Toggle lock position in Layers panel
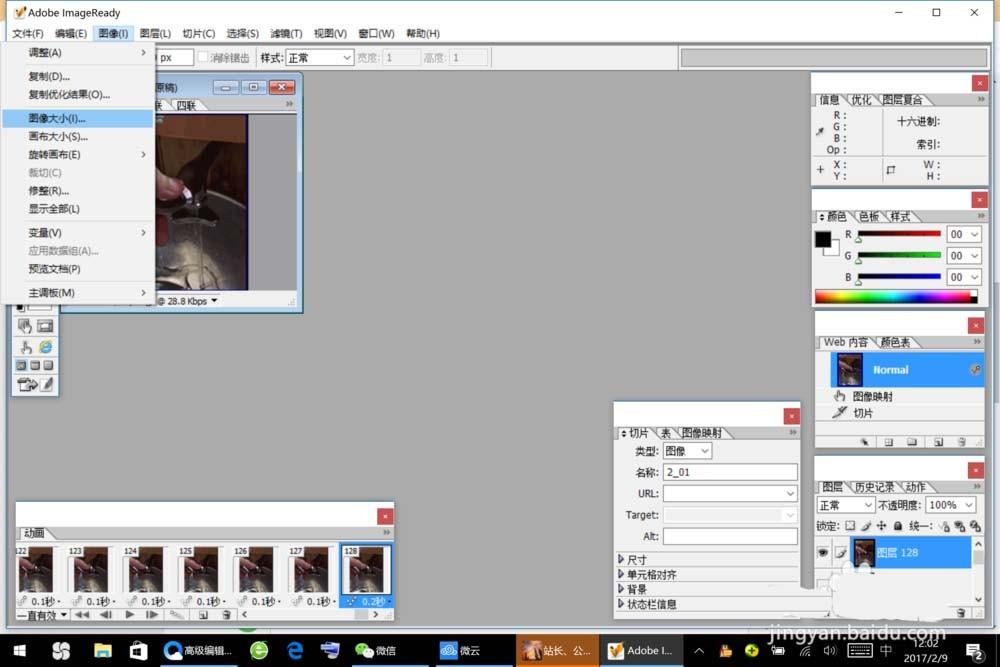 pyautogui.click(x=881, y=526)
